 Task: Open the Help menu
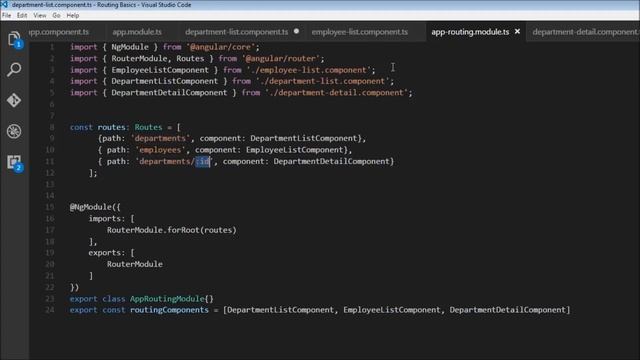tap(73, 16)
